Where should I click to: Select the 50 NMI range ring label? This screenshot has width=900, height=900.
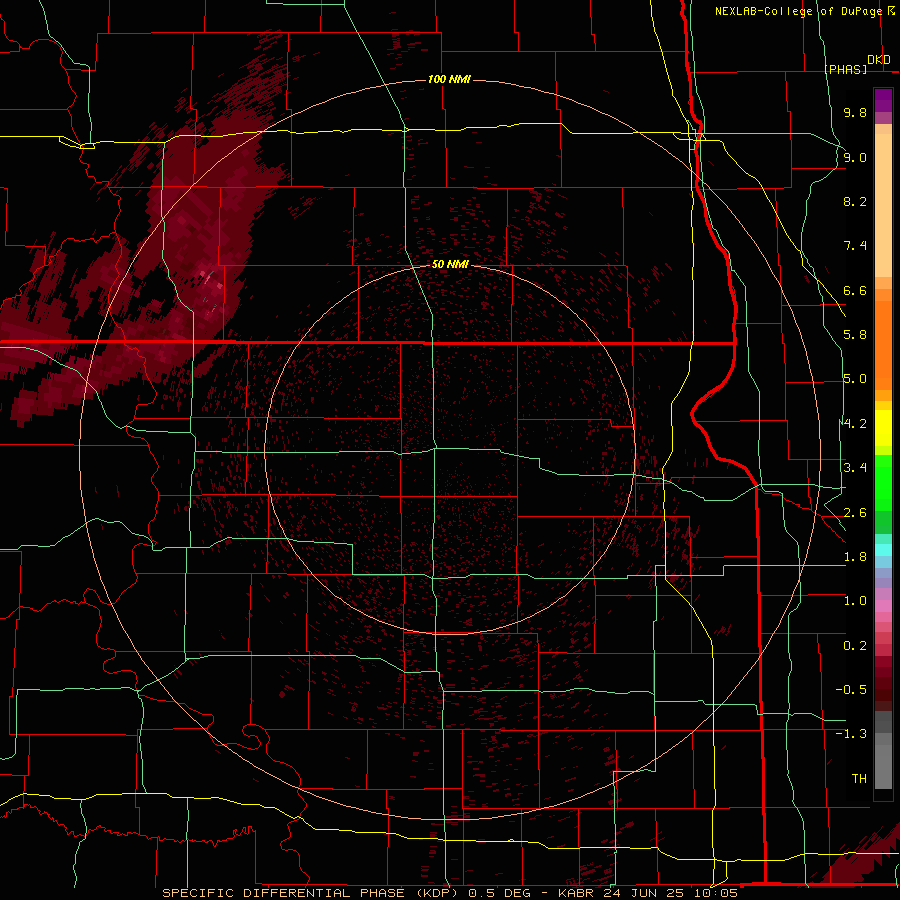tap(450, 264)
